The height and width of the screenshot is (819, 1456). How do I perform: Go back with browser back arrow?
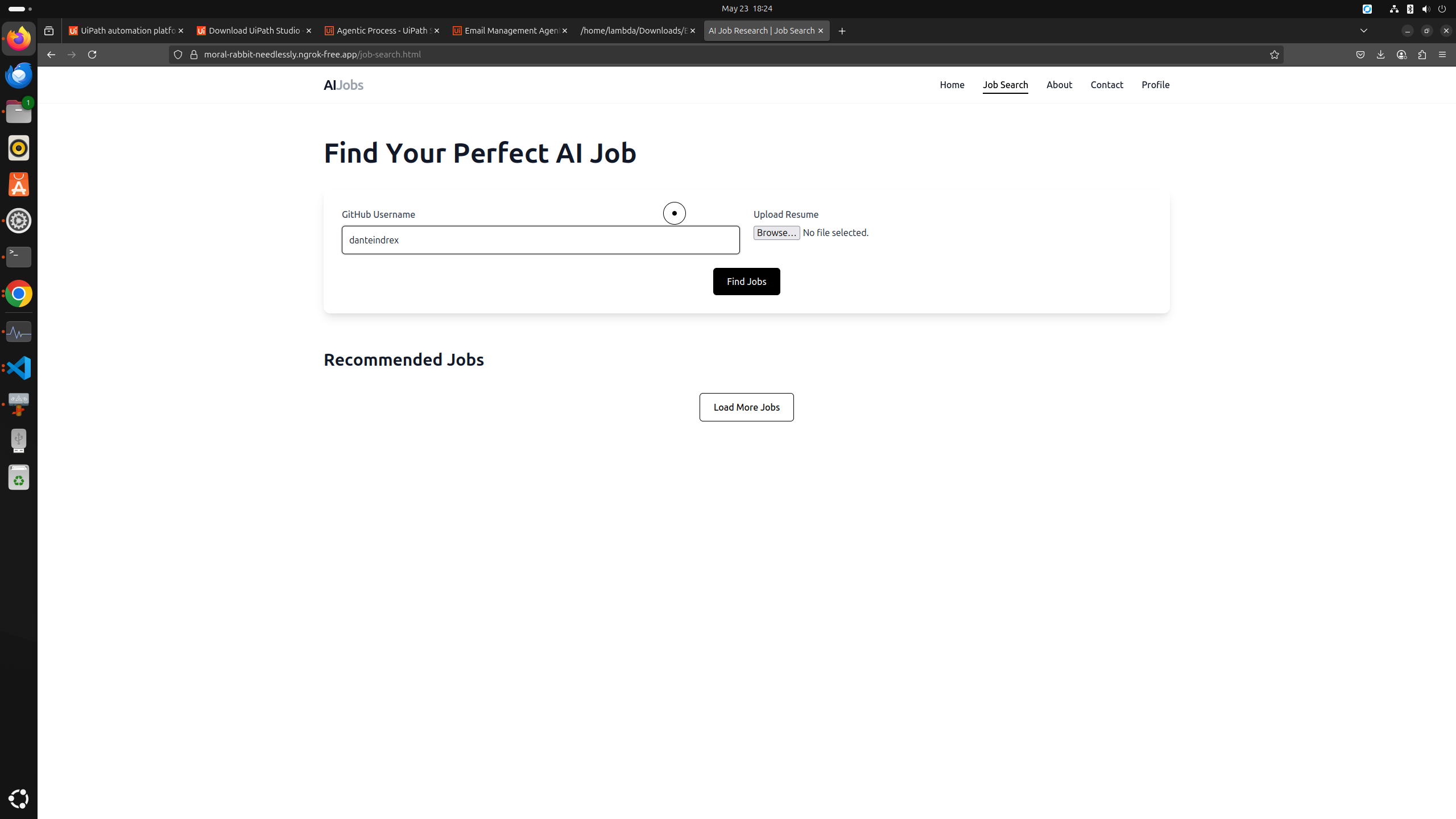pyautogui.click(x=51, y=55)
